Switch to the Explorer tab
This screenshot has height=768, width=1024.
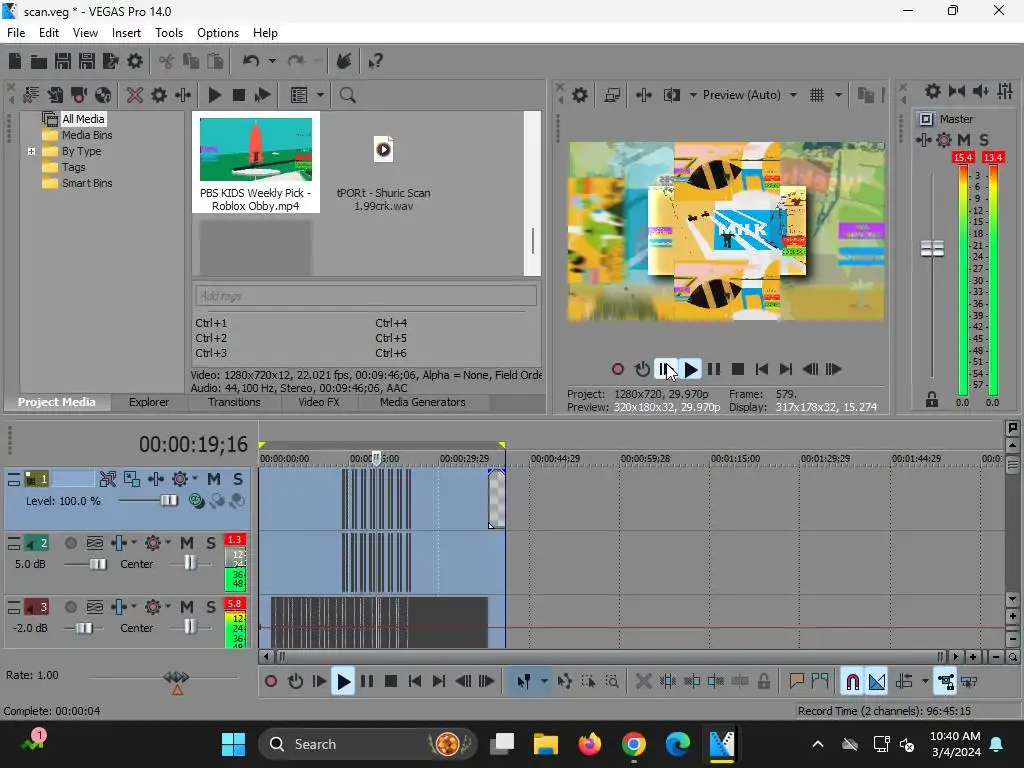click(149, 402)
